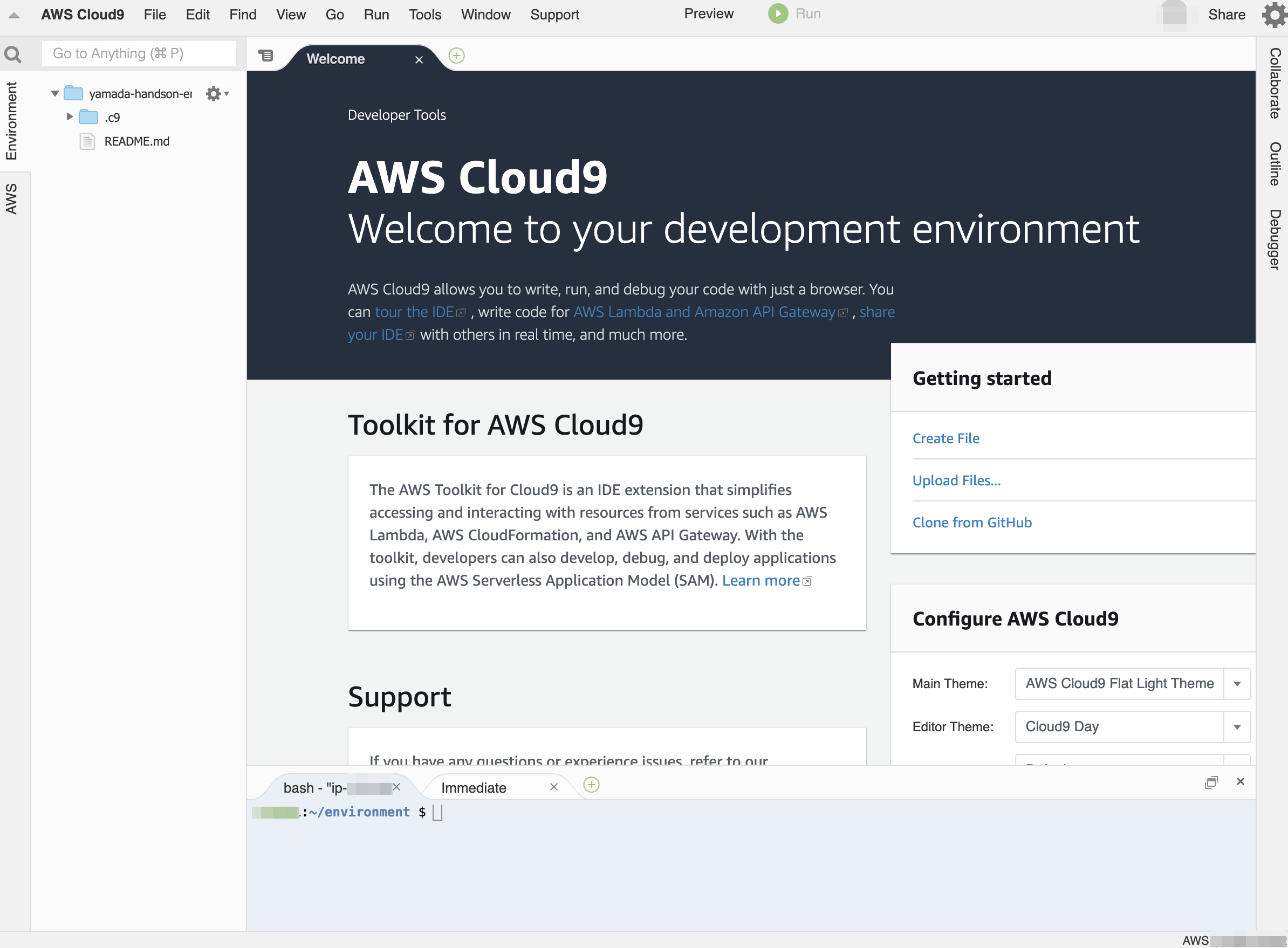Open the Environment side panel
The height and width of the screenshot is (948, 1288).
click(11, 120)
